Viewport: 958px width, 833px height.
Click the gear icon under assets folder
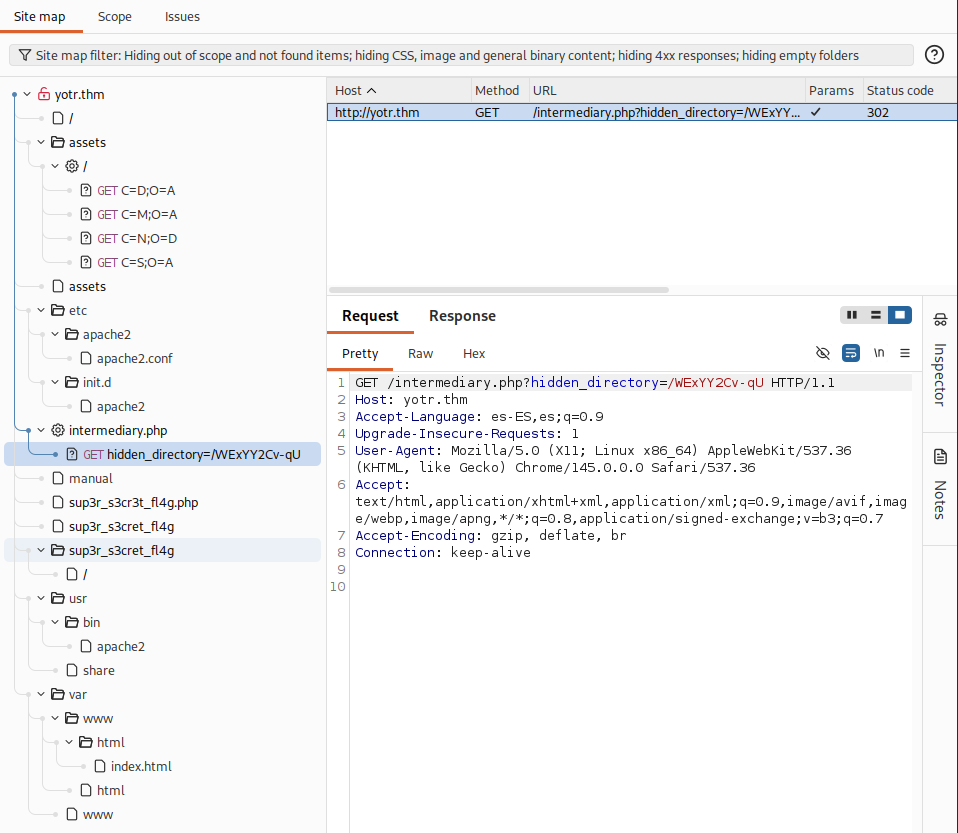click(x=71, y=166)
